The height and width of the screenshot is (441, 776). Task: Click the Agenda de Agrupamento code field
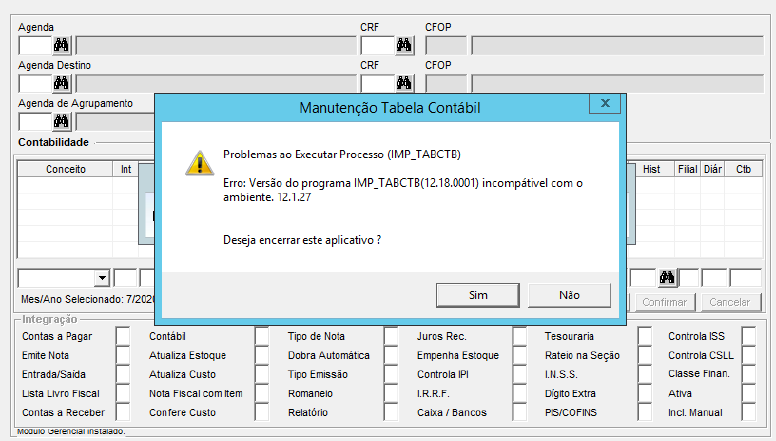click(35, 122)
